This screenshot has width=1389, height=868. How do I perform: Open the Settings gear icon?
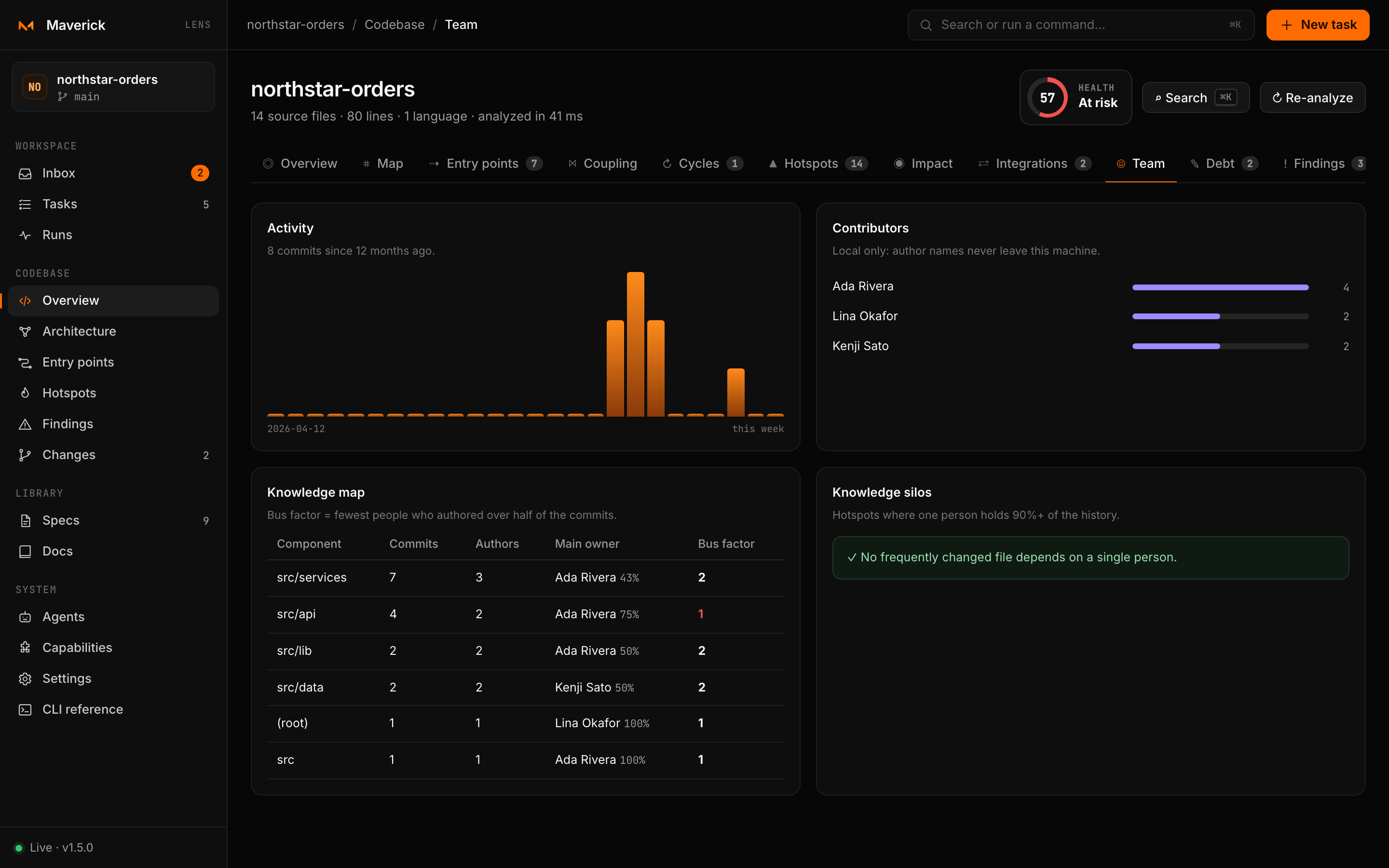(25, 679)
